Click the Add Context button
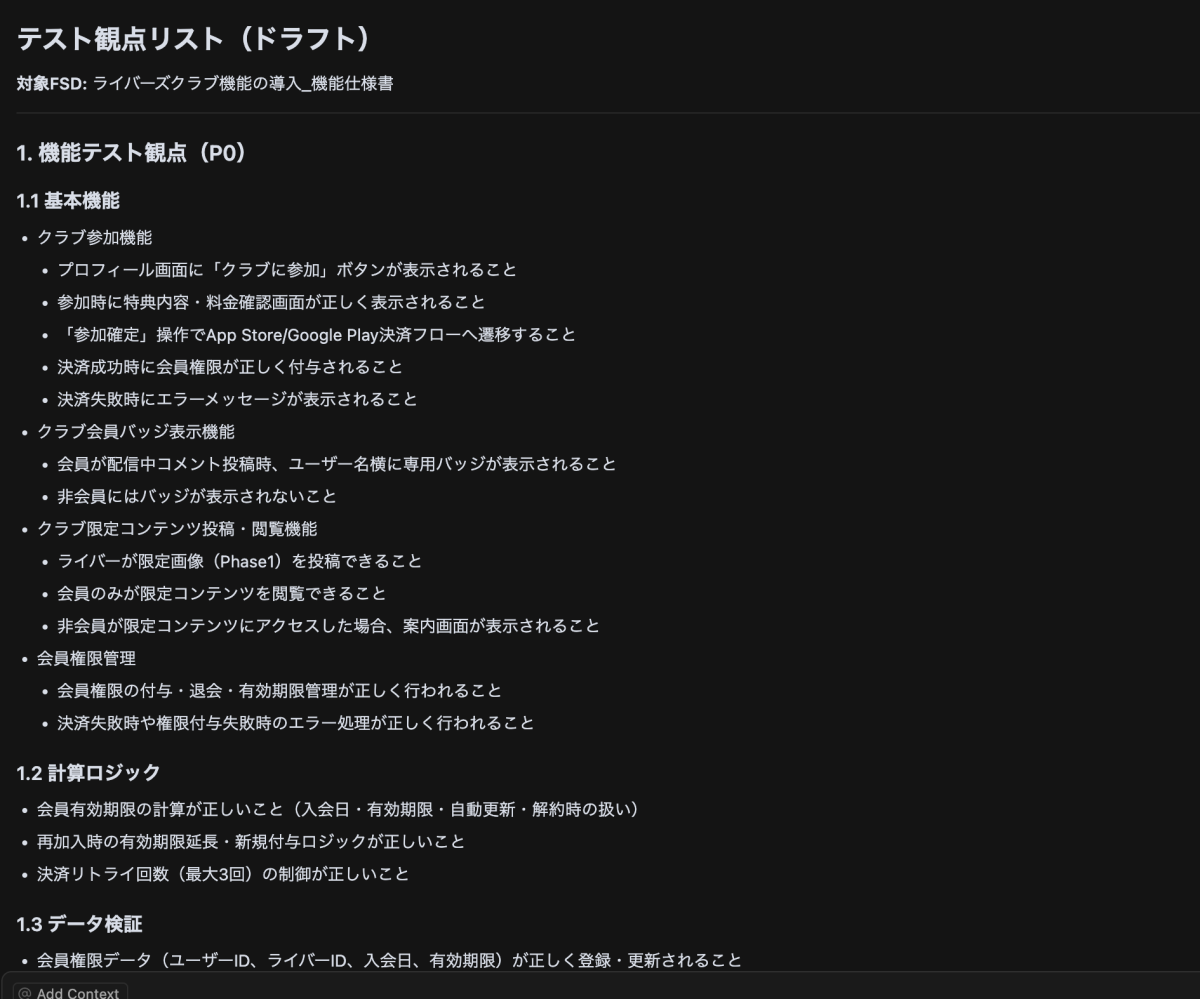Screen dimensions: 1200x999 (x=68, y=992)
